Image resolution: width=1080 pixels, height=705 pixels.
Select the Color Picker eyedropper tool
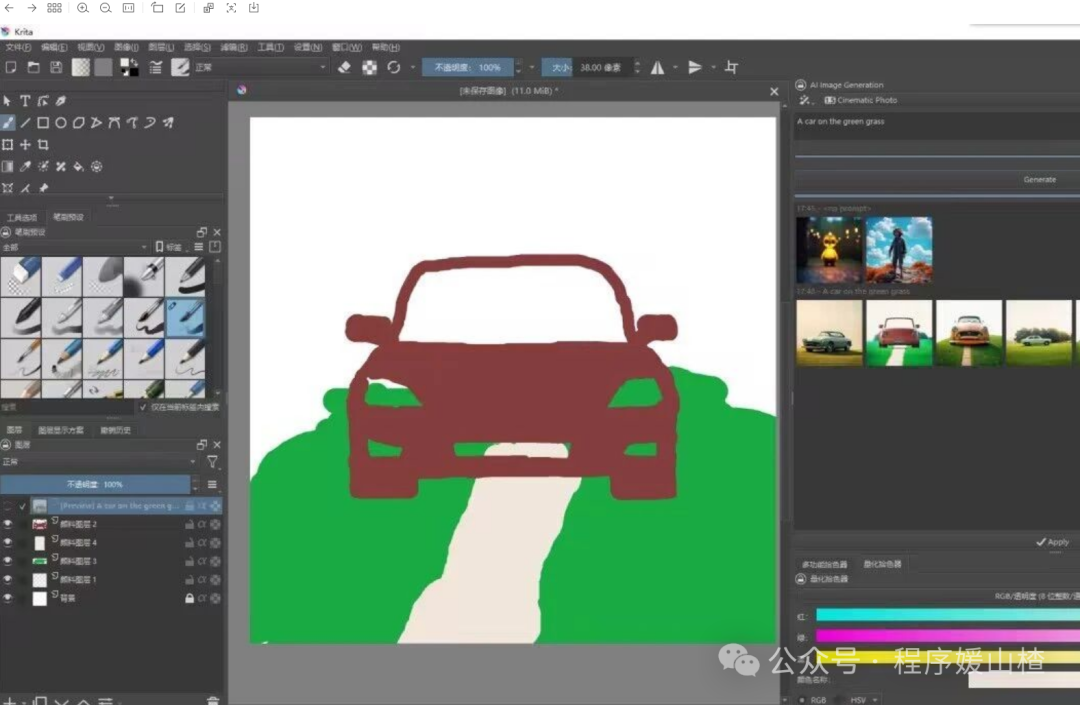25,167
